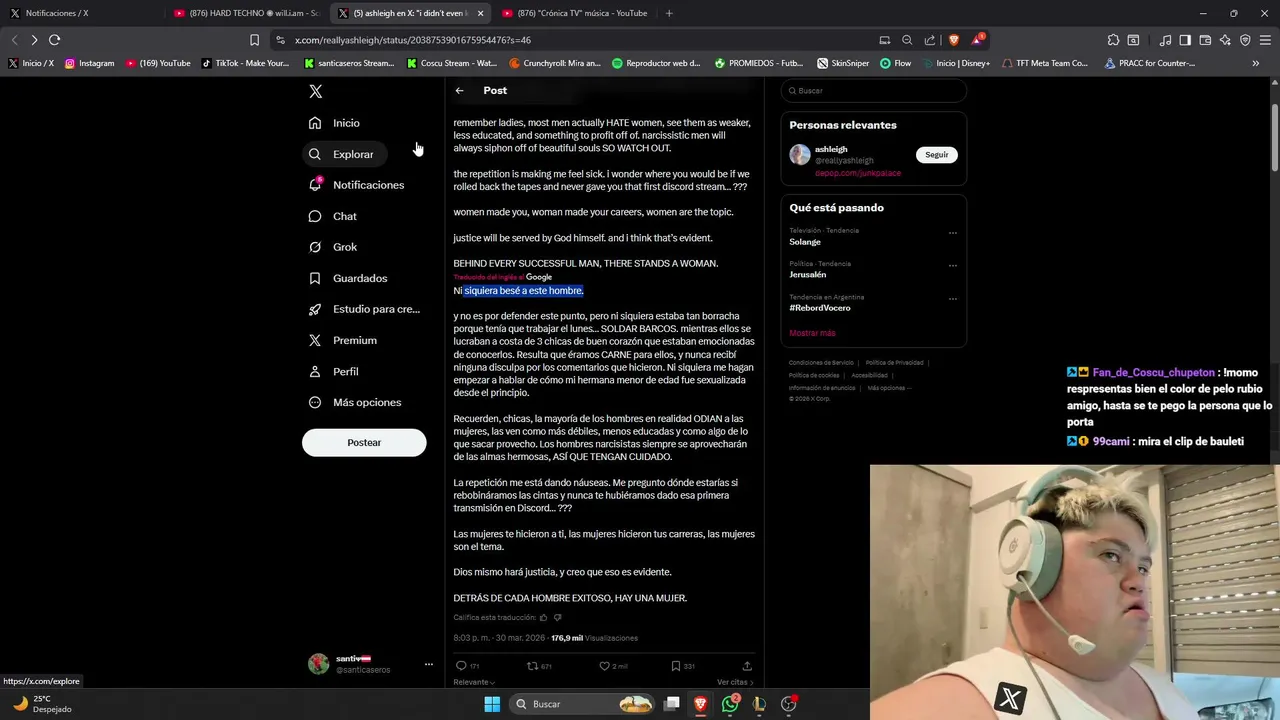Open Chat in X sidebar

click(x=332, y=216)
